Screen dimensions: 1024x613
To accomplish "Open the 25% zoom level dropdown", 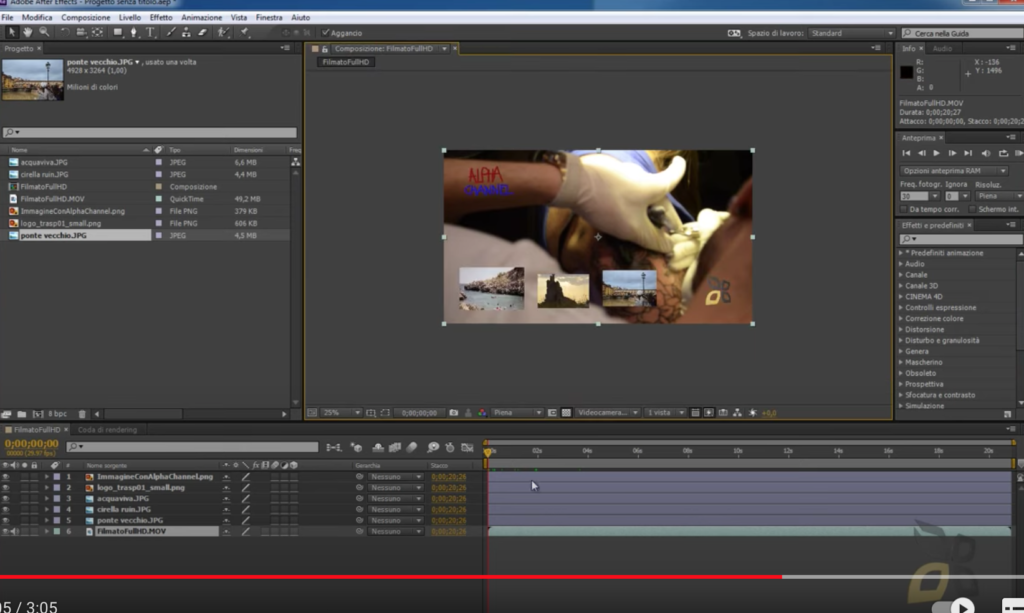I will click(x=342, y=413).
